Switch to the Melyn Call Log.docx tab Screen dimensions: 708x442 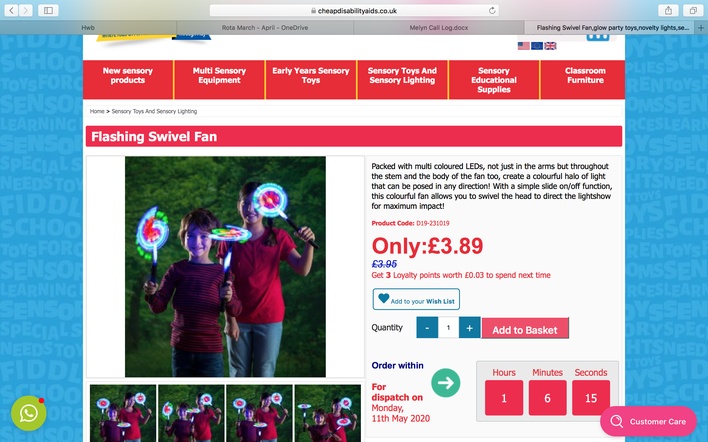(x=438, y=28)
